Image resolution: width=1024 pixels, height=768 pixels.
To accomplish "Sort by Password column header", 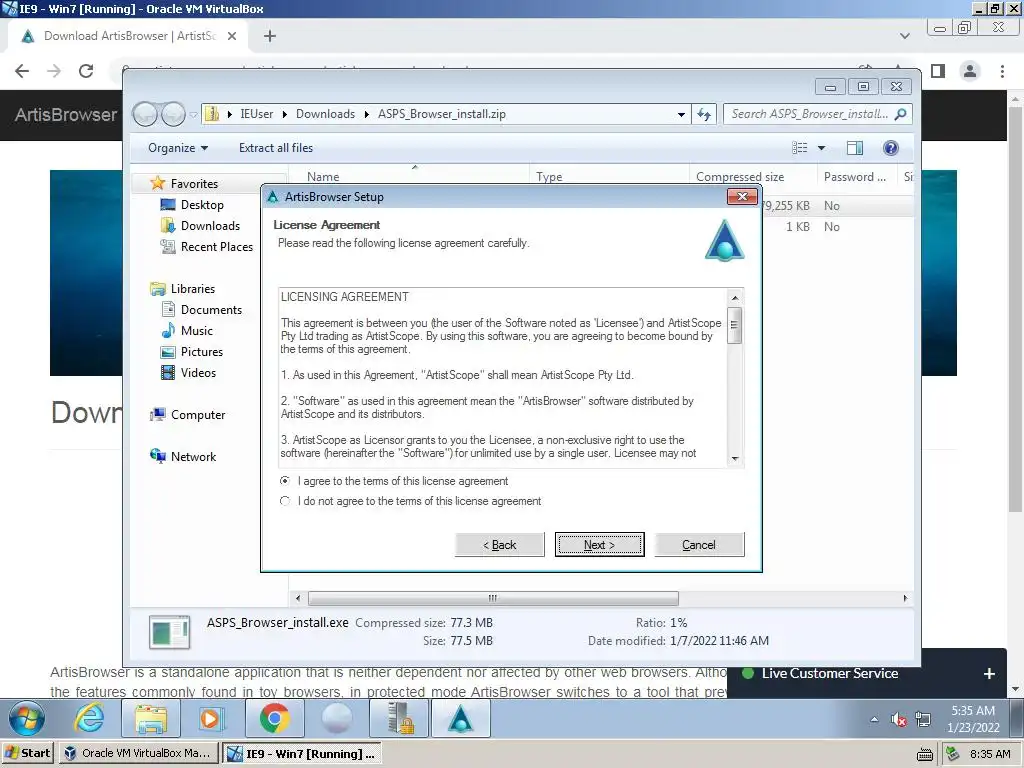I will [x=855, y=176].
